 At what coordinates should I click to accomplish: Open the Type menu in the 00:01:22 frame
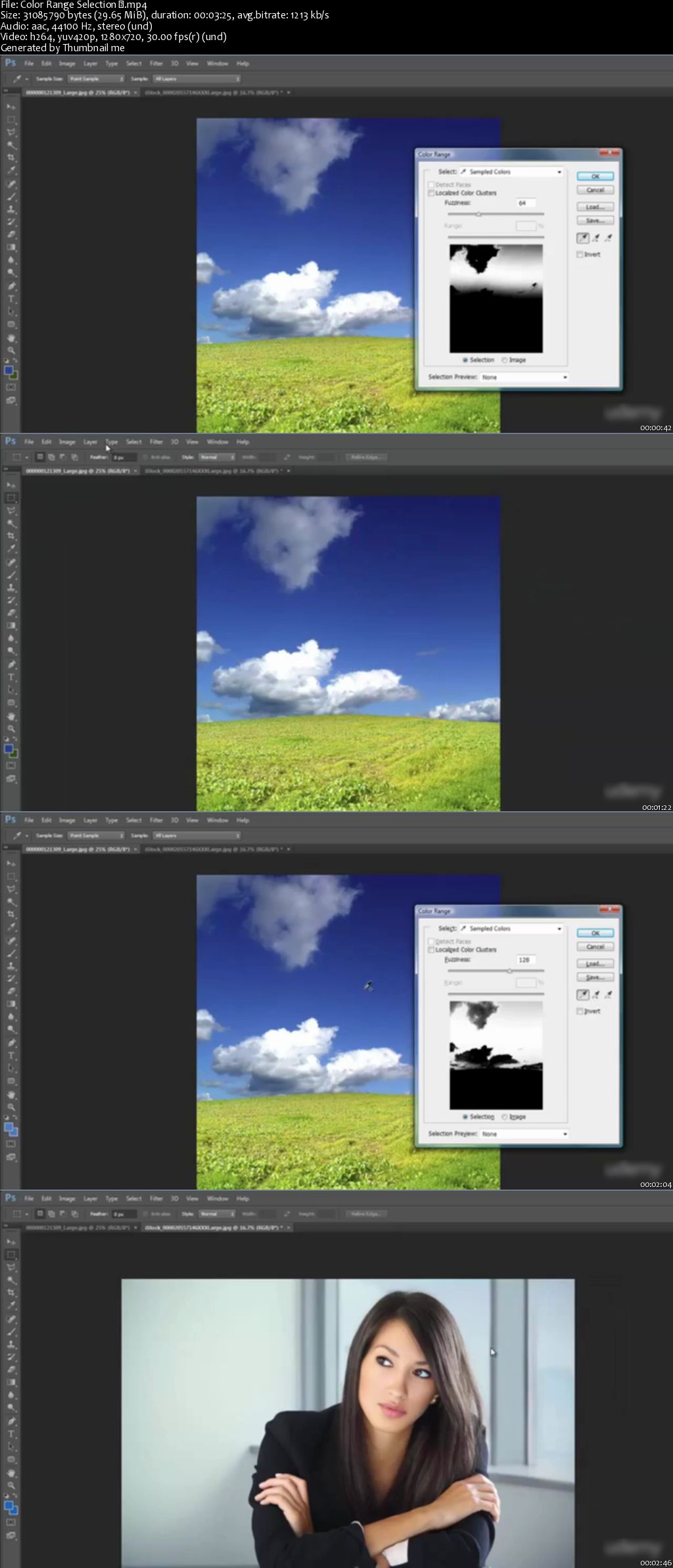point(112,442)
